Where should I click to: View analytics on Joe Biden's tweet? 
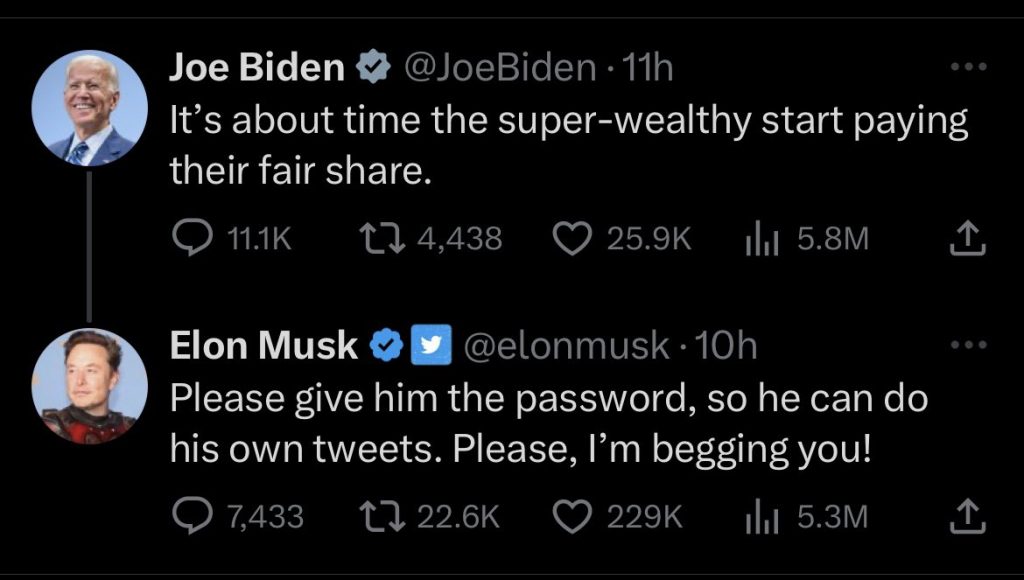764,238
